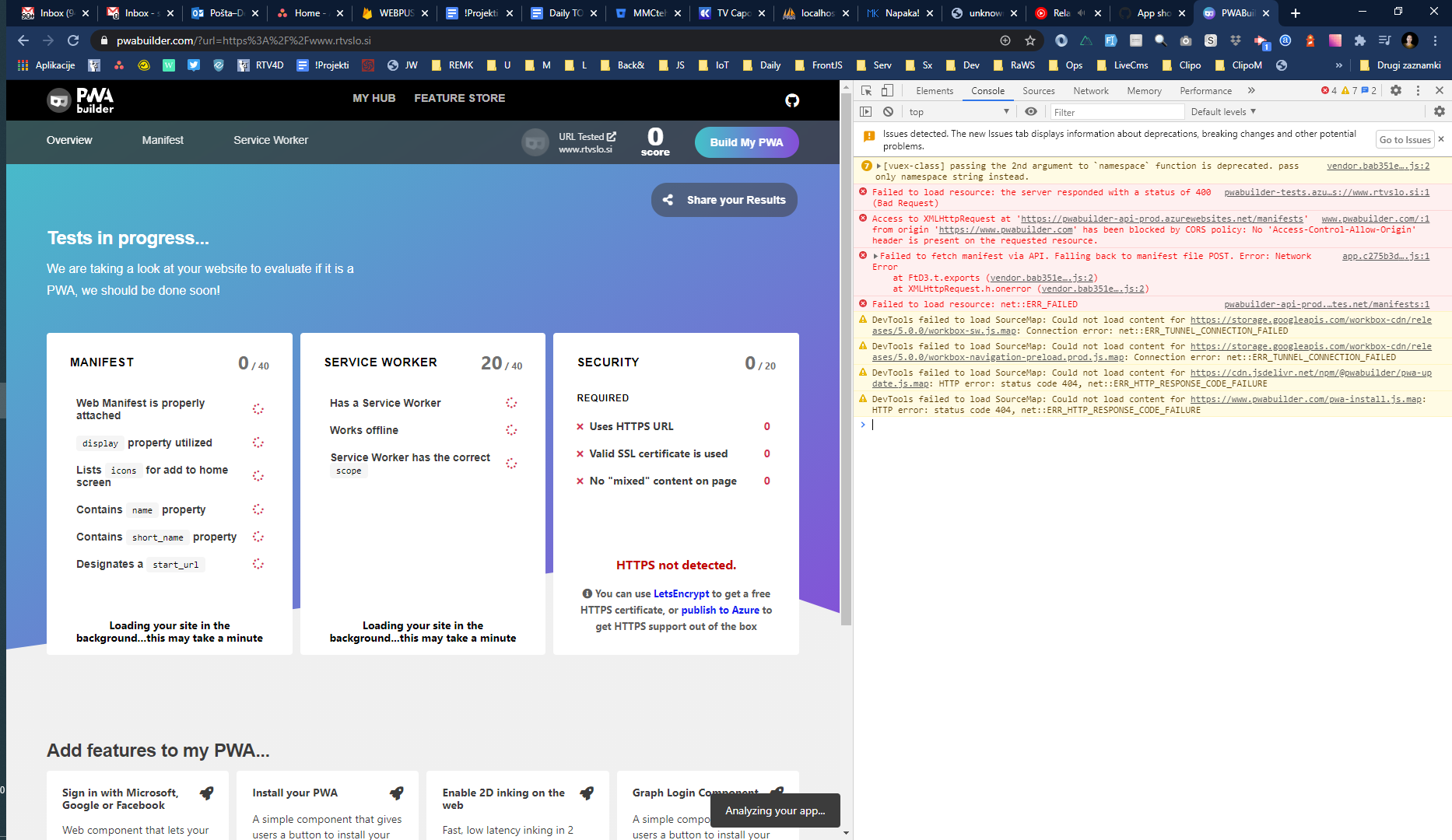Follow the publish to Azure link
The height and width of the screenshot is (840, 1452).
tap(721, 610)
